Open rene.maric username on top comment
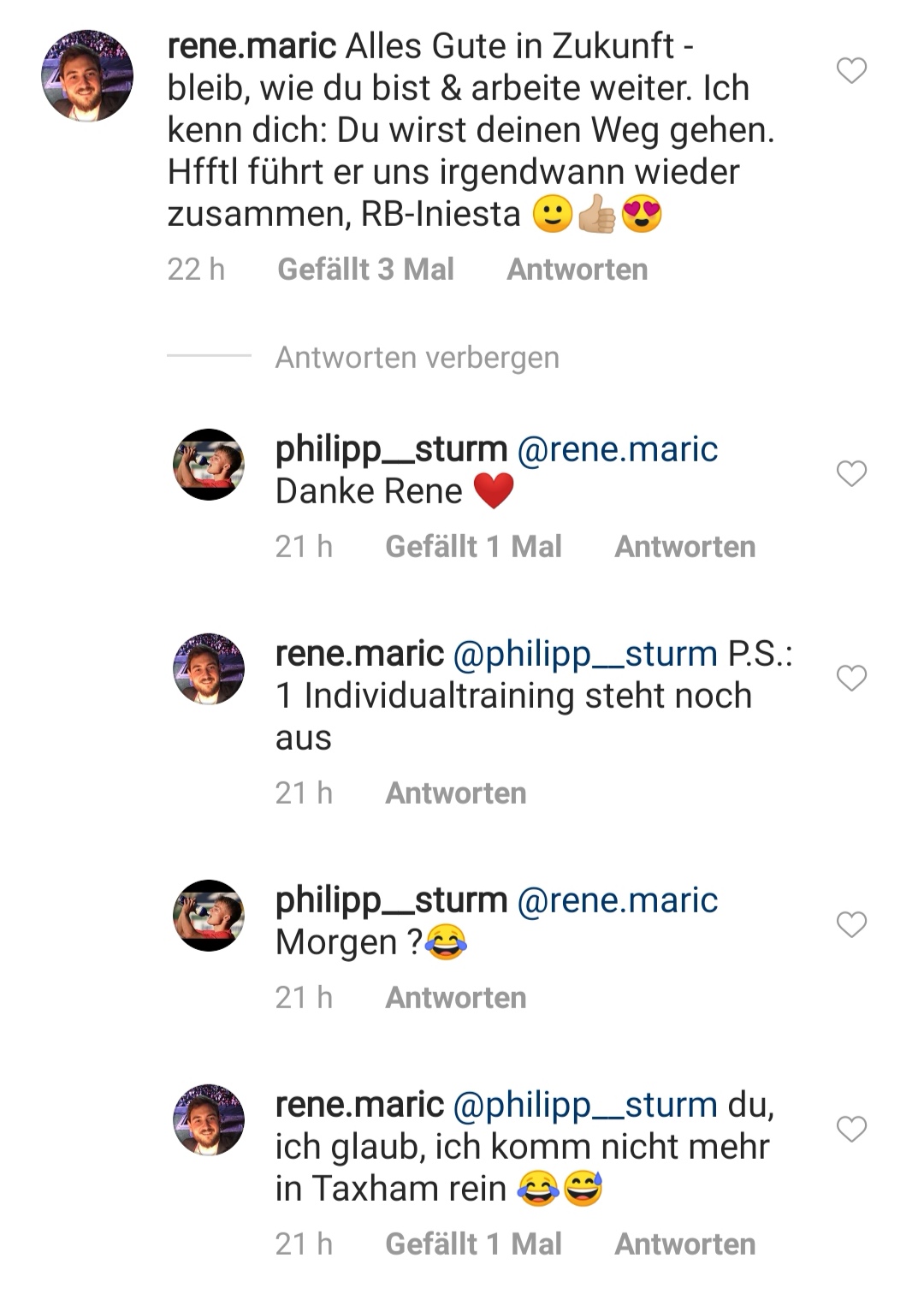The image size is (924, 1294). (x=252, y=46)
